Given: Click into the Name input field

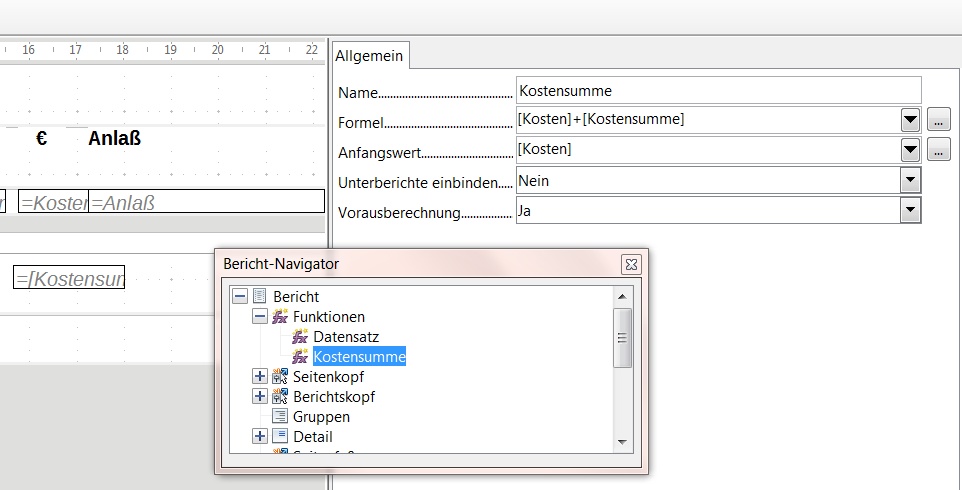Looking at the screenshot, I should [717, 91].
